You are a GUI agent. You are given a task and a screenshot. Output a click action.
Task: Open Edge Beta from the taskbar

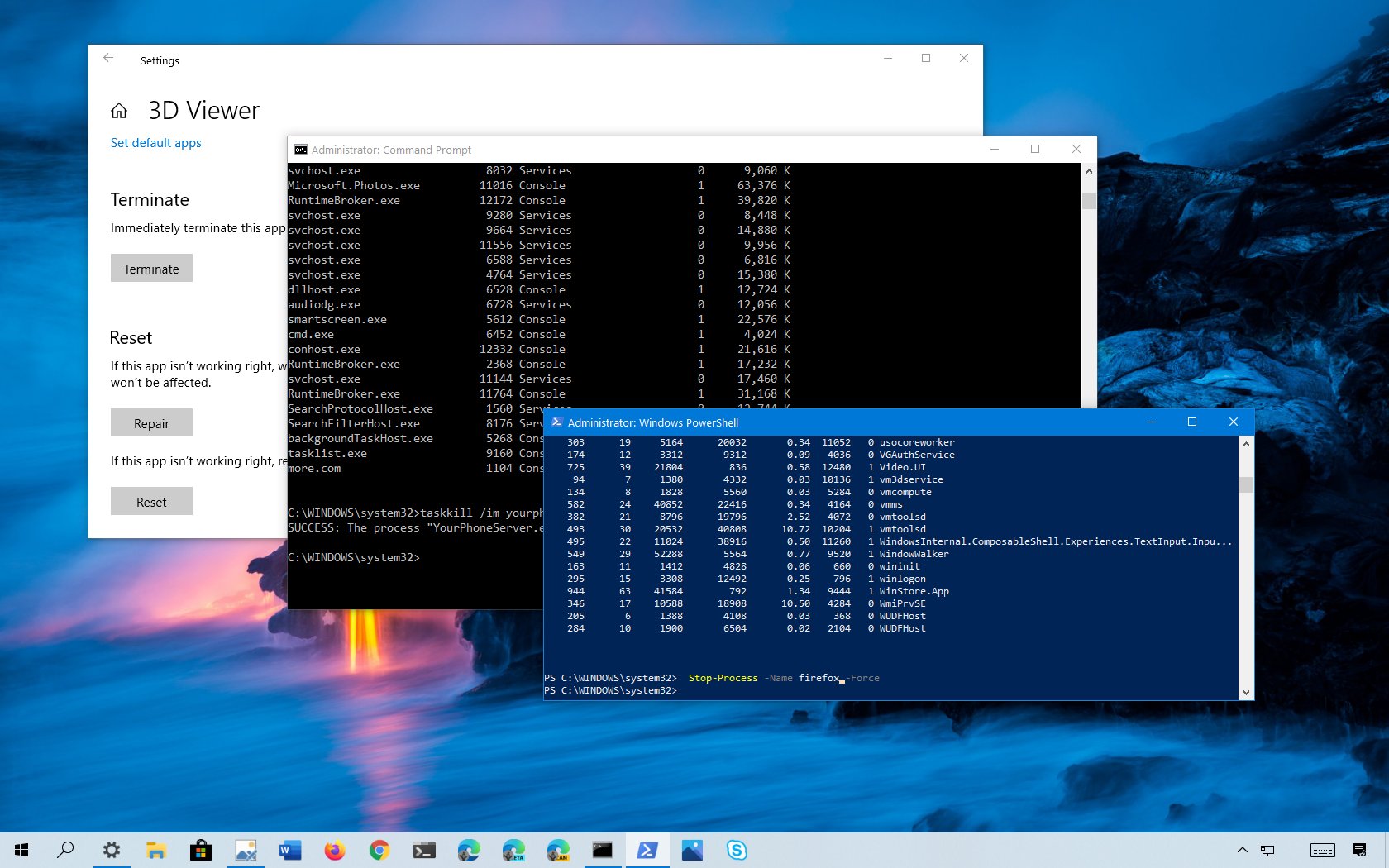tap(513, 850)
